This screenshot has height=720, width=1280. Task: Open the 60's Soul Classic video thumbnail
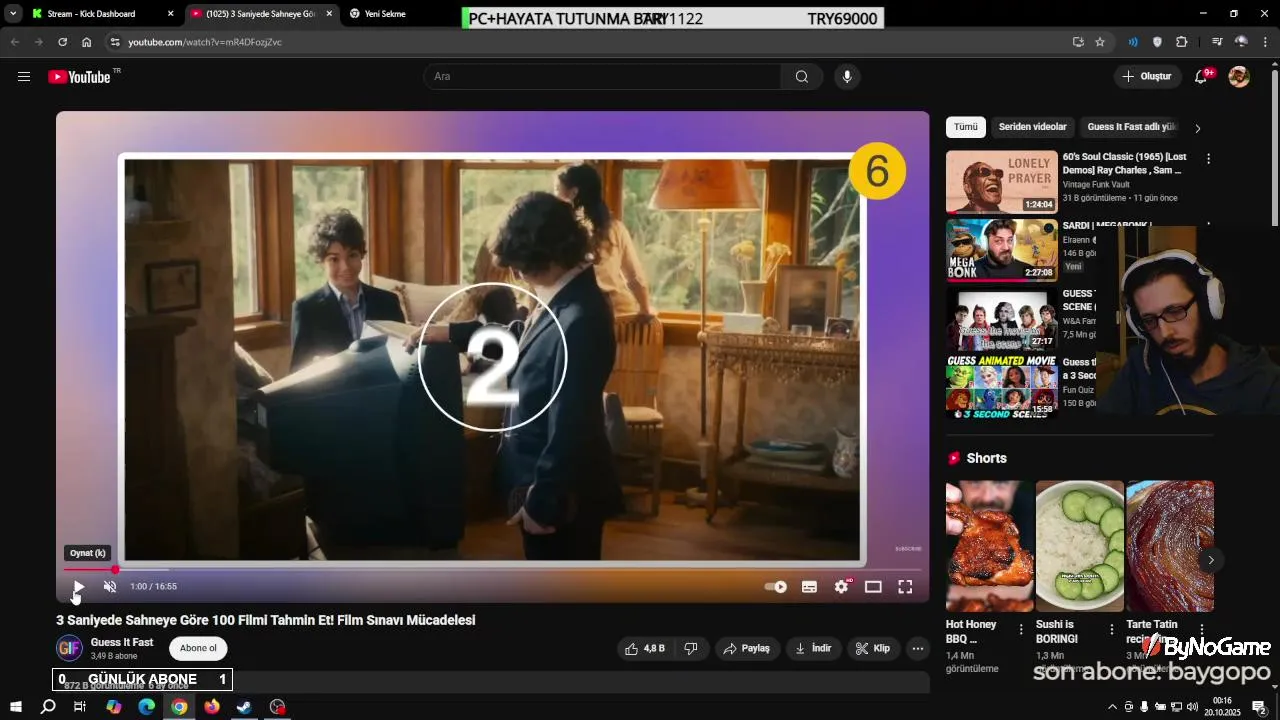click(1002, 182)
